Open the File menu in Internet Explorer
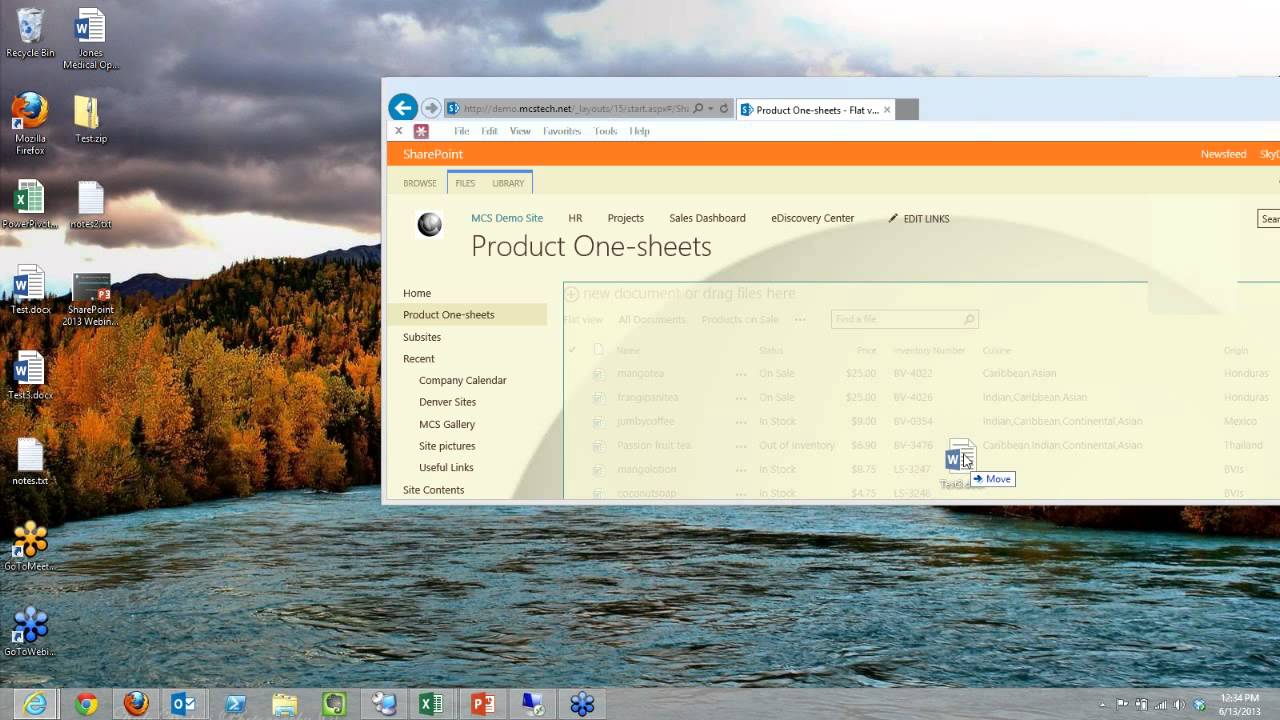The height and width of the screenshot is (720, 1280). (x=461, y=131)
